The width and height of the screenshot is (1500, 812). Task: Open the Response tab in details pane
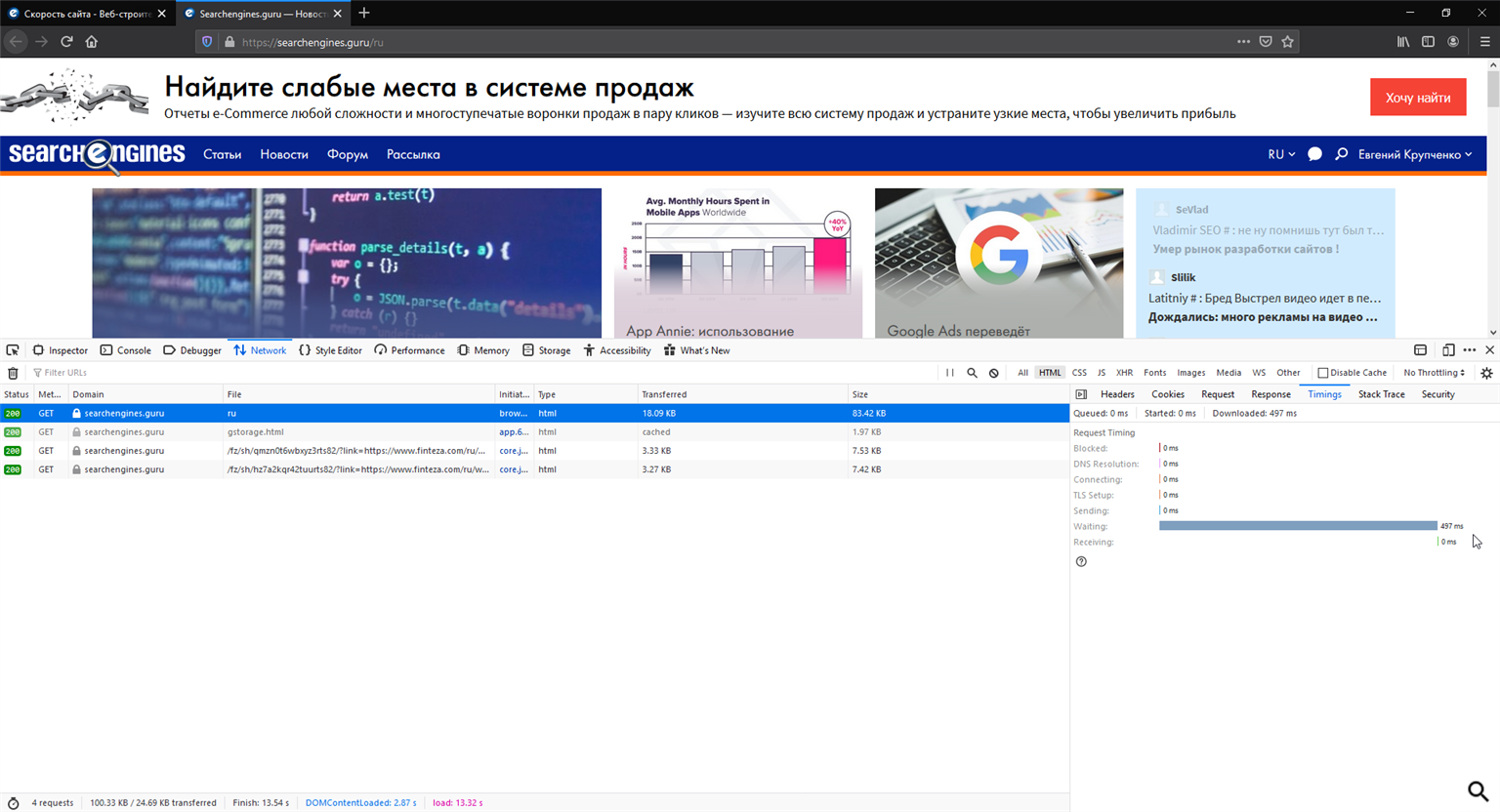coord(1271,394)
